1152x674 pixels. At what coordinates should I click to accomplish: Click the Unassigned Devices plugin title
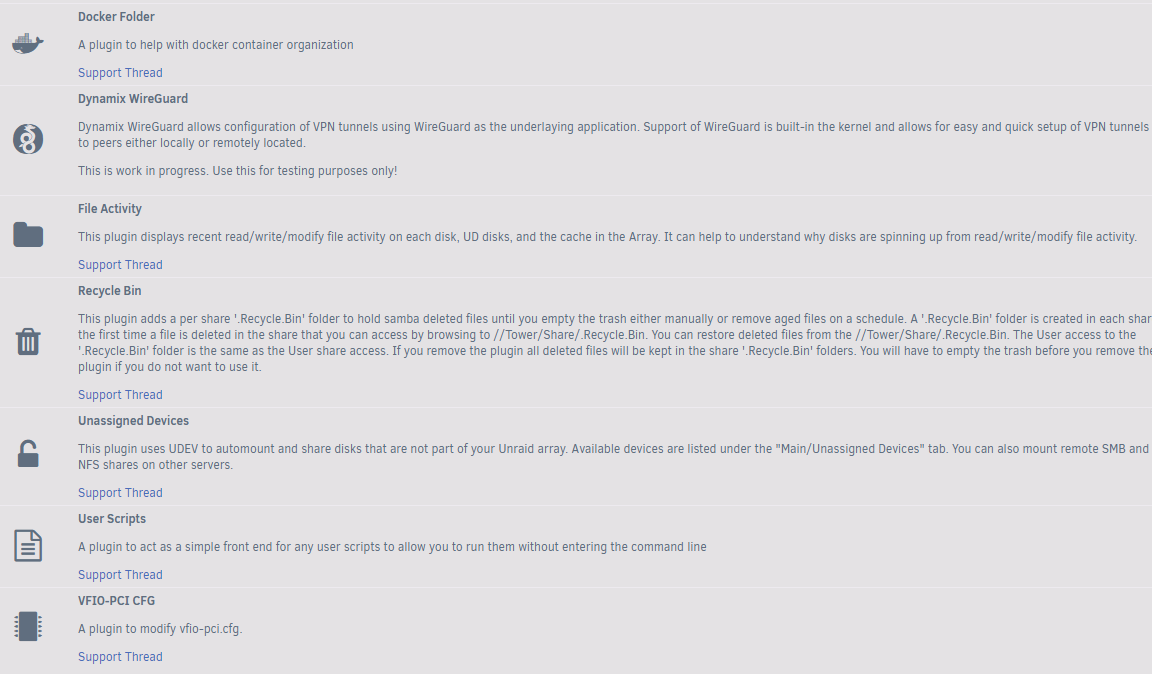tap(133, 421)
